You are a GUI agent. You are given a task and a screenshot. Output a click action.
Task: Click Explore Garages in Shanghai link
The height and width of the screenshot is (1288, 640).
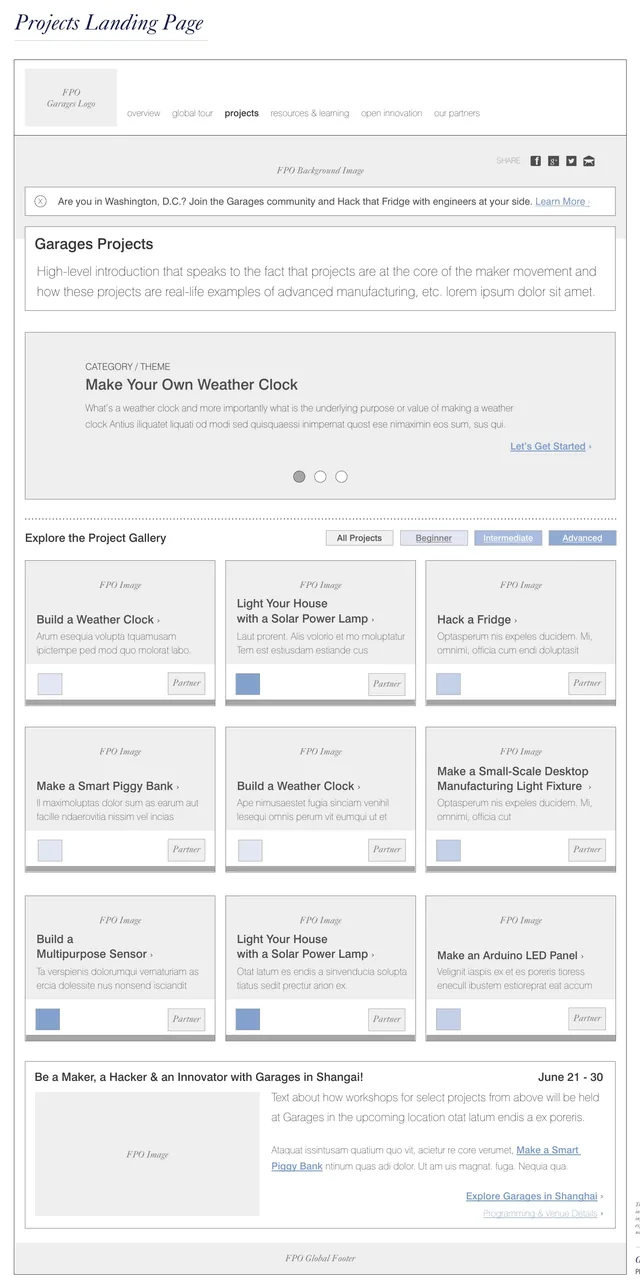534,1196
